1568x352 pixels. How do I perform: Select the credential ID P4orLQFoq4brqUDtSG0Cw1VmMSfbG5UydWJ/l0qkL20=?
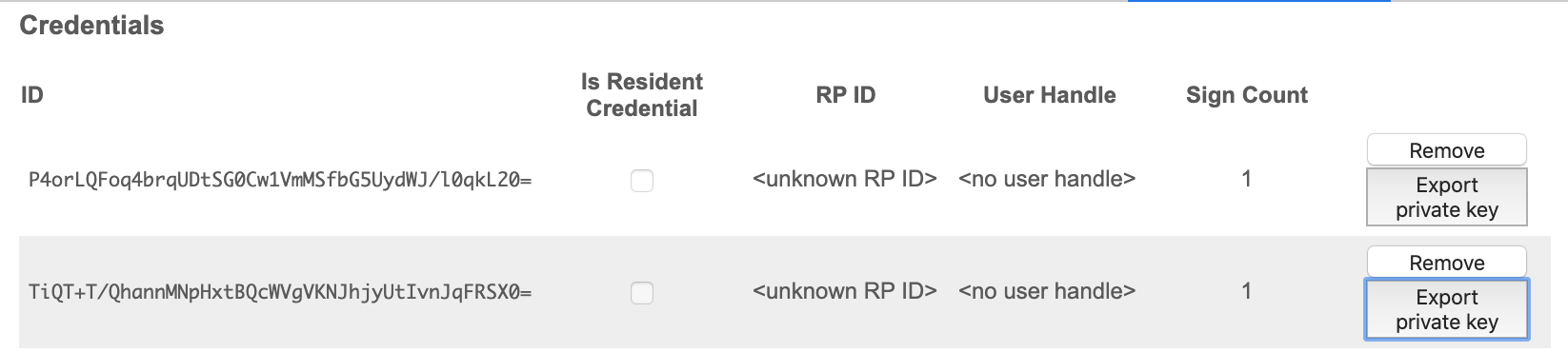tap(280, 180)
